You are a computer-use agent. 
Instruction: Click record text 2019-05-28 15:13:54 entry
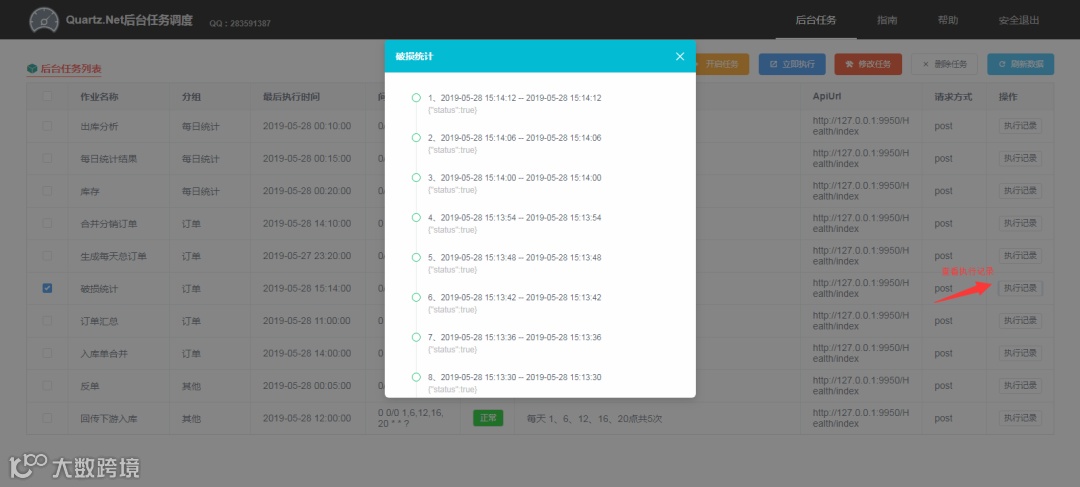(x=515, y=218)
